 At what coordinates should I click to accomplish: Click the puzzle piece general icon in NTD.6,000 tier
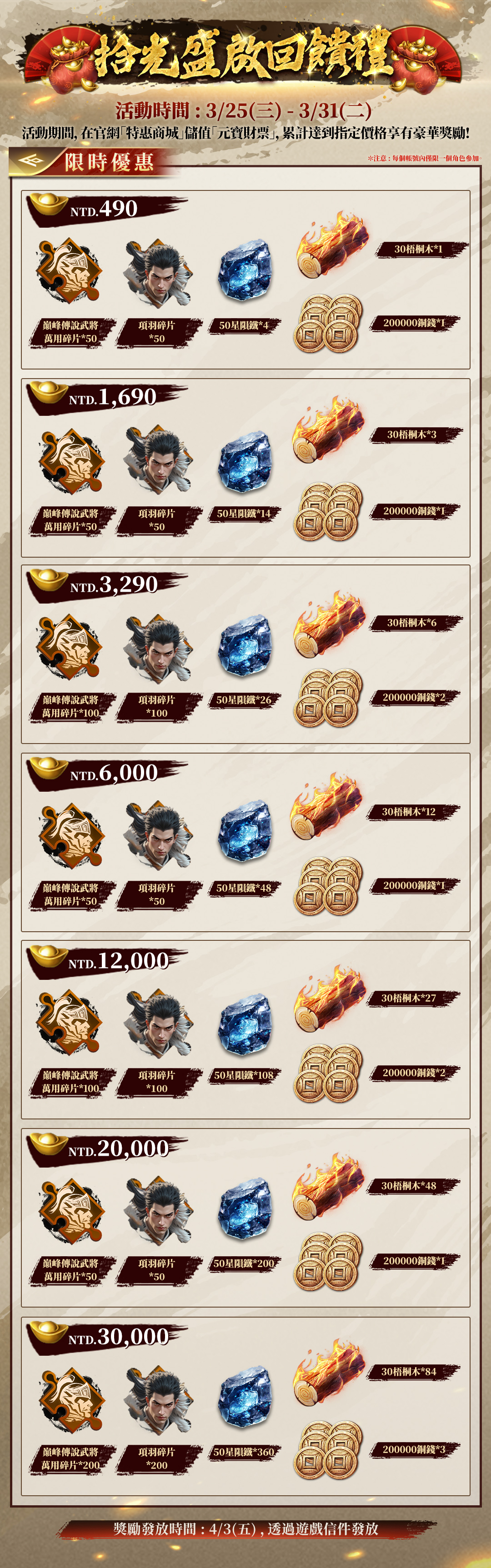(x=70, y=835)
